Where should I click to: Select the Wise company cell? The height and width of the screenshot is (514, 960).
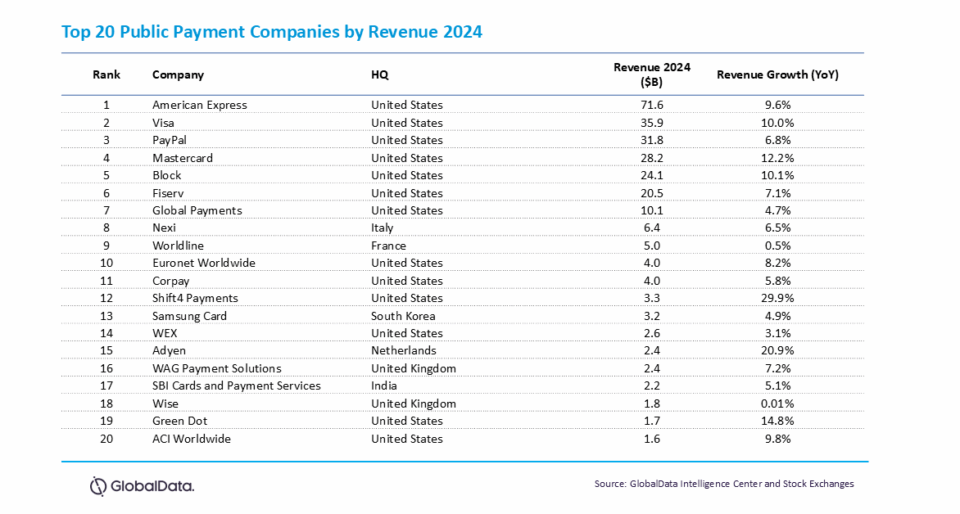165,403
